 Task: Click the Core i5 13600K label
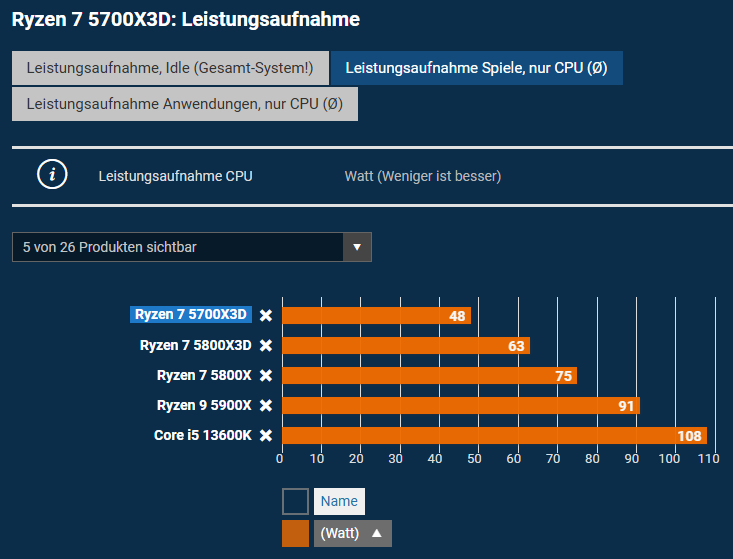[202, 435]
